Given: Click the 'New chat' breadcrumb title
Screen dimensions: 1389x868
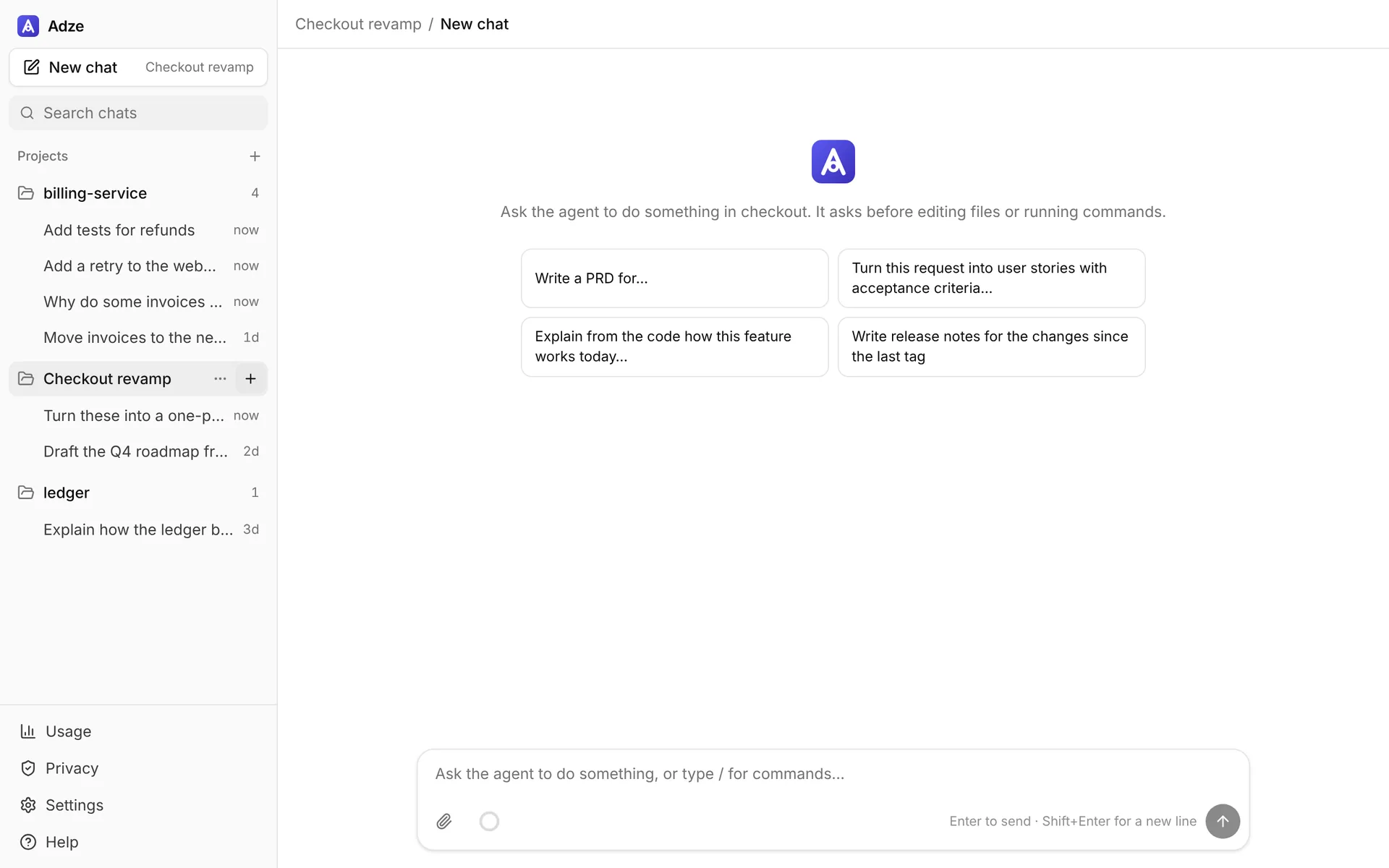Looking at the screenshot, I should tap(475, 24).
